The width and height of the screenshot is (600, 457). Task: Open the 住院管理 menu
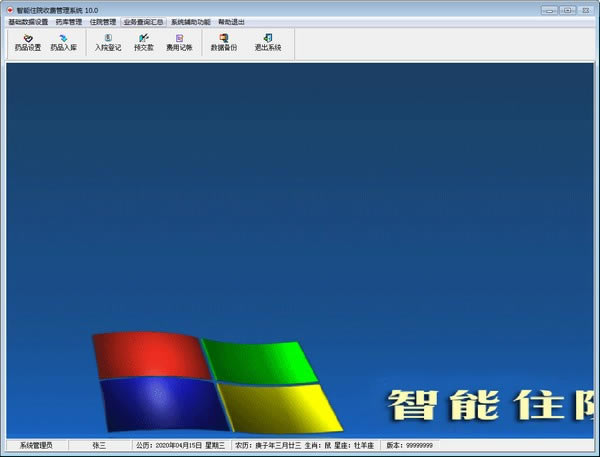(x=103, y=22)
